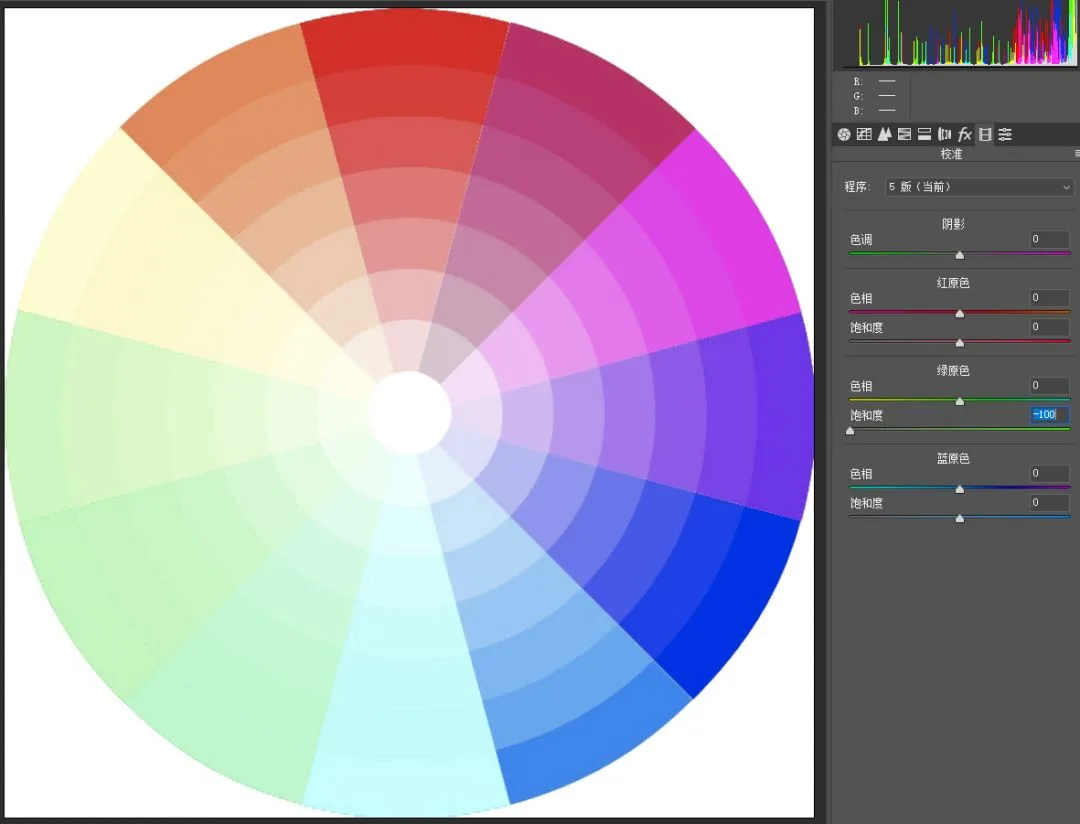Open the fx Effects panel icon
Viewport: 1080px width, 824px height.
pyautogui.click(x=965, y=134)
